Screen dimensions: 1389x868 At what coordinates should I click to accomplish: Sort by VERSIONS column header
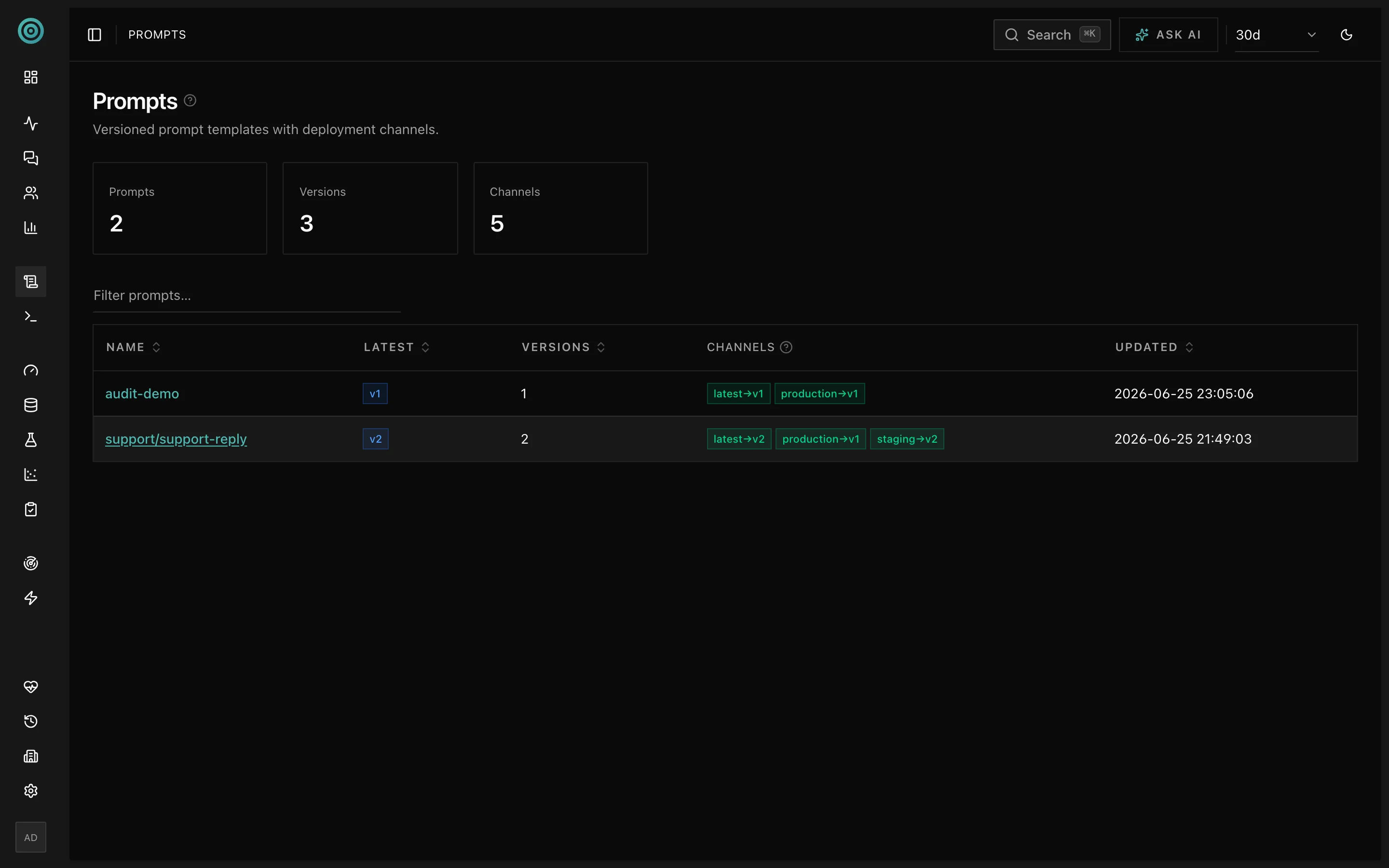(564, 347)
